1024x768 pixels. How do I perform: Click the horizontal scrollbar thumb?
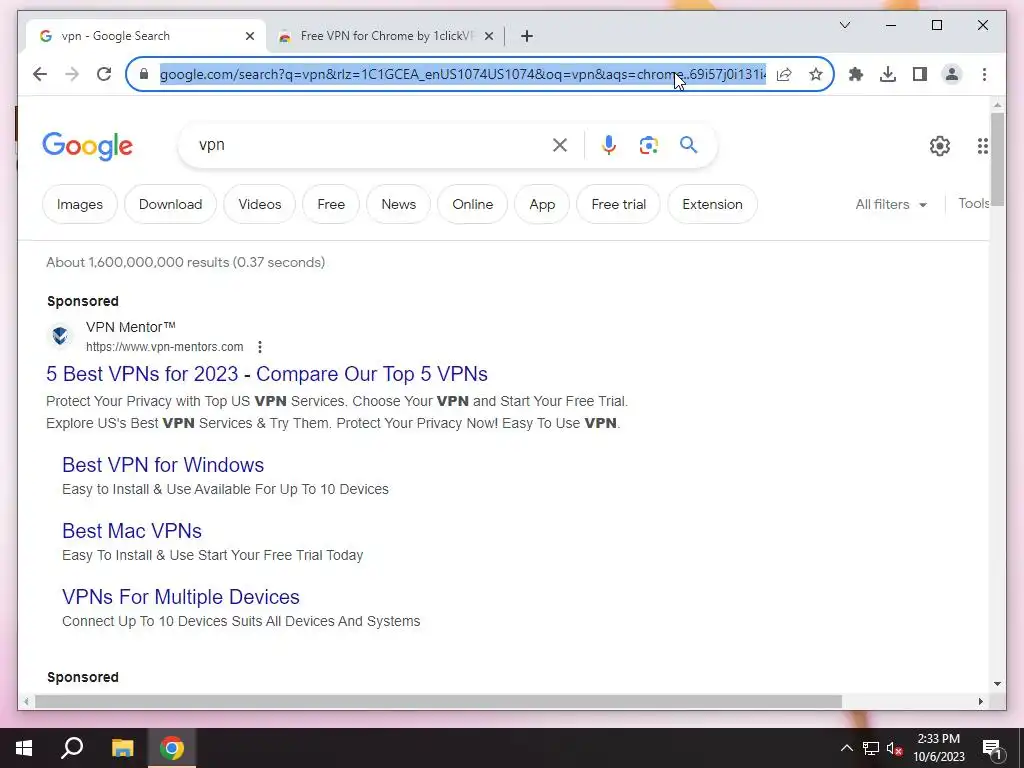click(x=438, y=701)
